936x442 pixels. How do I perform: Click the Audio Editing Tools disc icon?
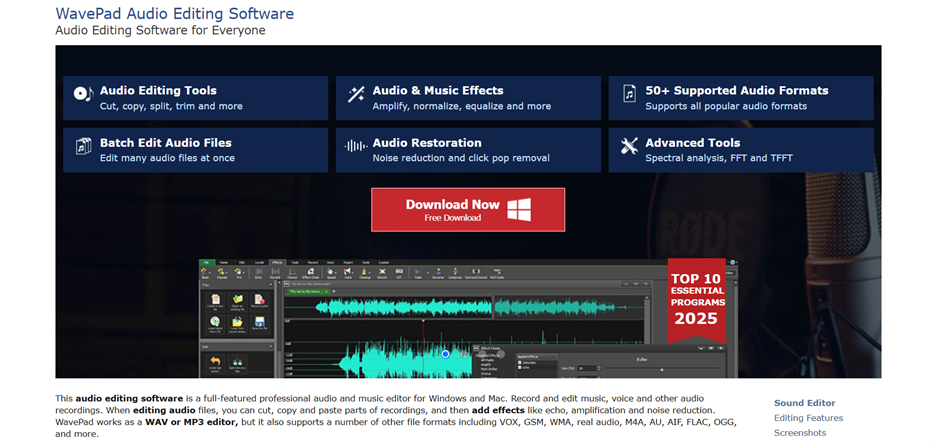pos(83,93)
